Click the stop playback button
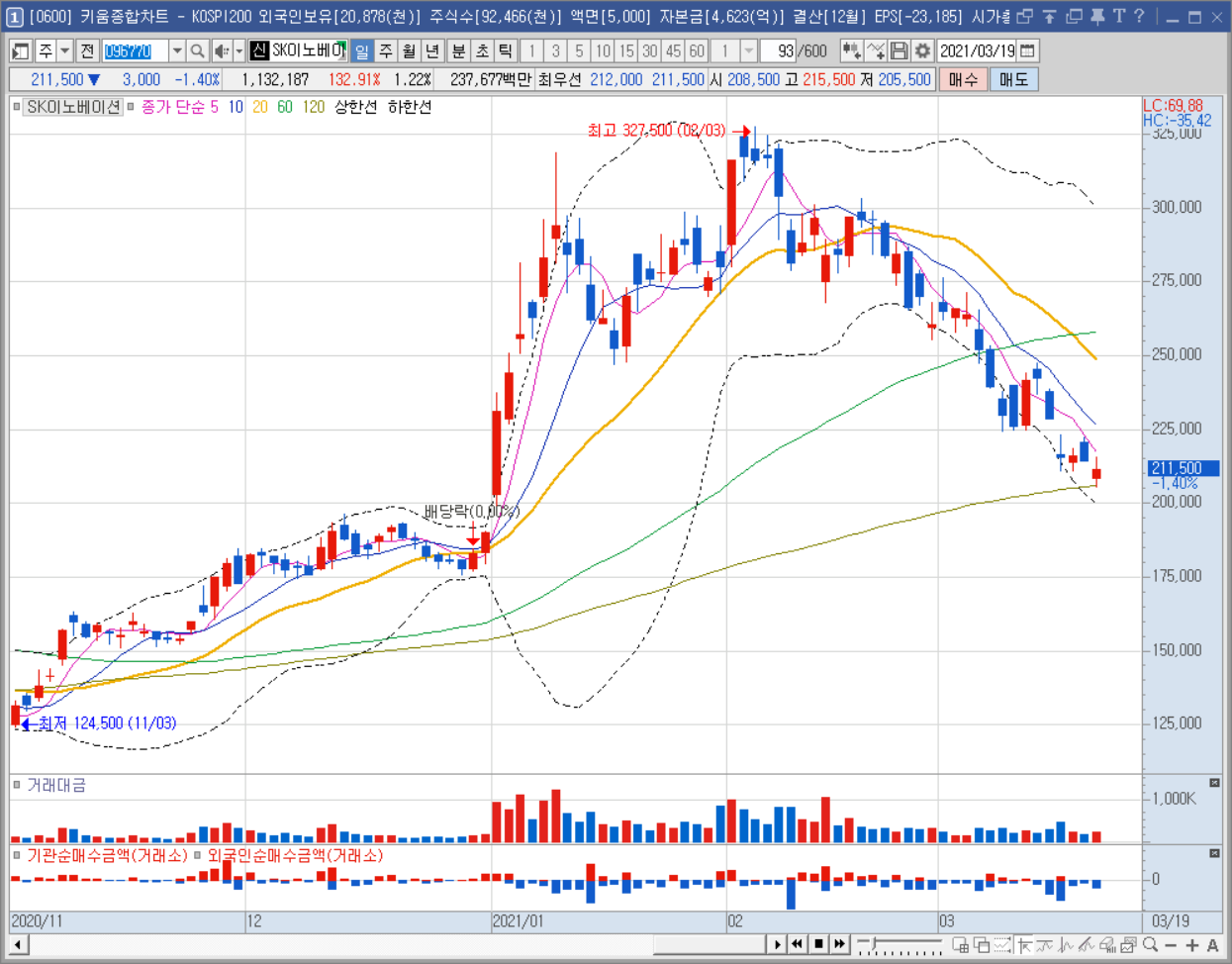1232x964 pixels. pos(818,944)
